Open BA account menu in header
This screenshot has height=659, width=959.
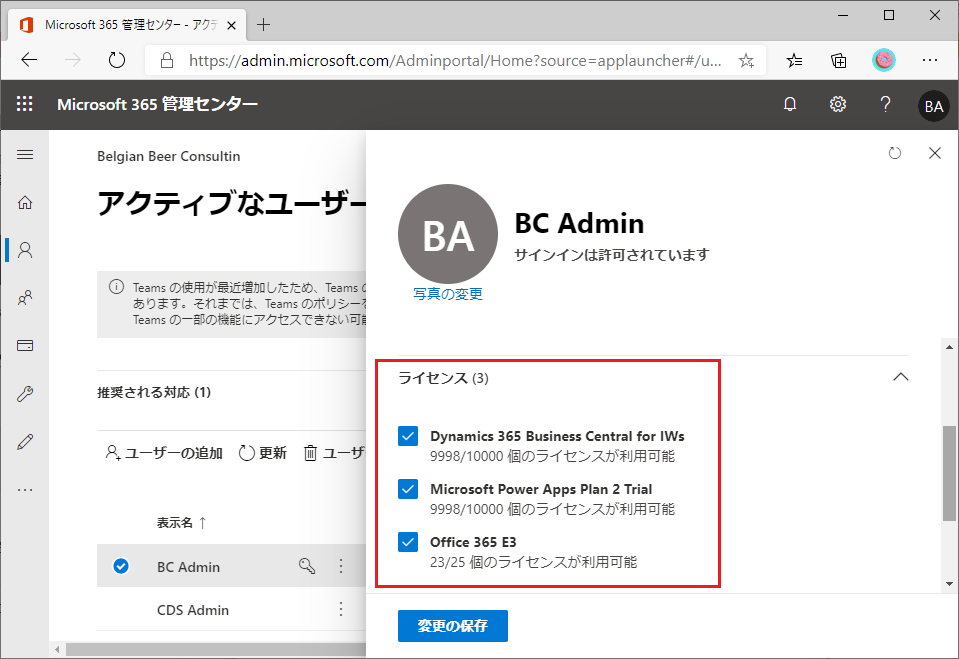pyautogui.click(x=933, y=106)
